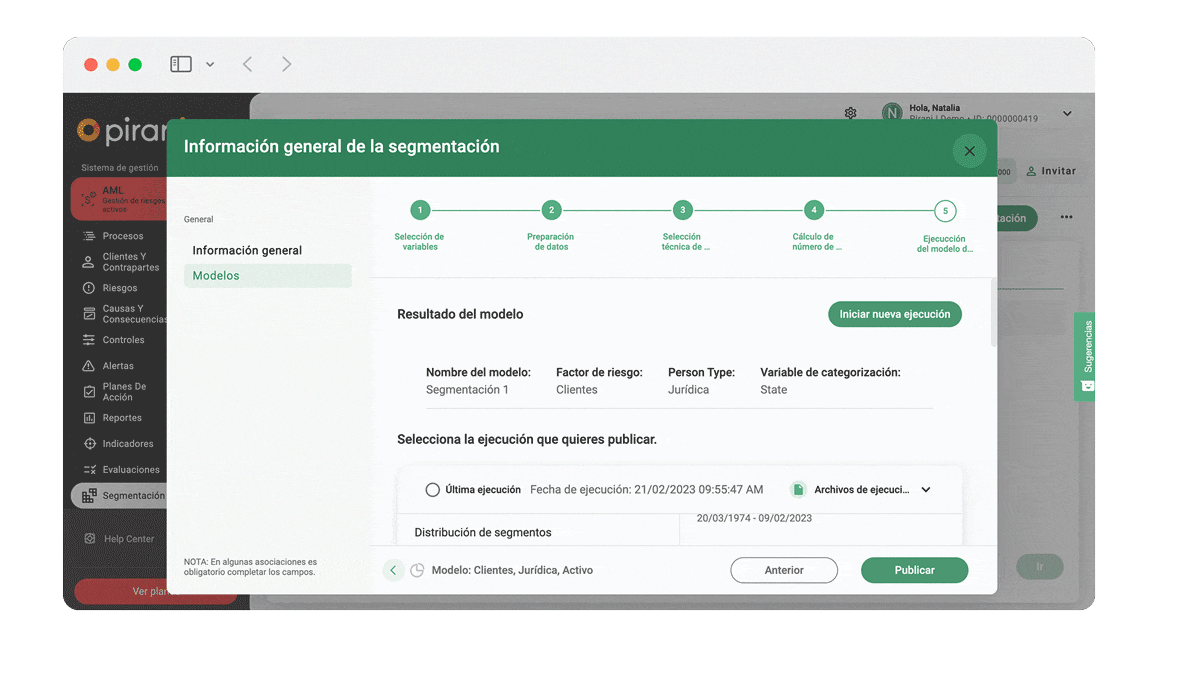This screenshot has width=1200, height=675.
Task: Go to step 1 Selección de variables
Action: [x=420, y=210]
